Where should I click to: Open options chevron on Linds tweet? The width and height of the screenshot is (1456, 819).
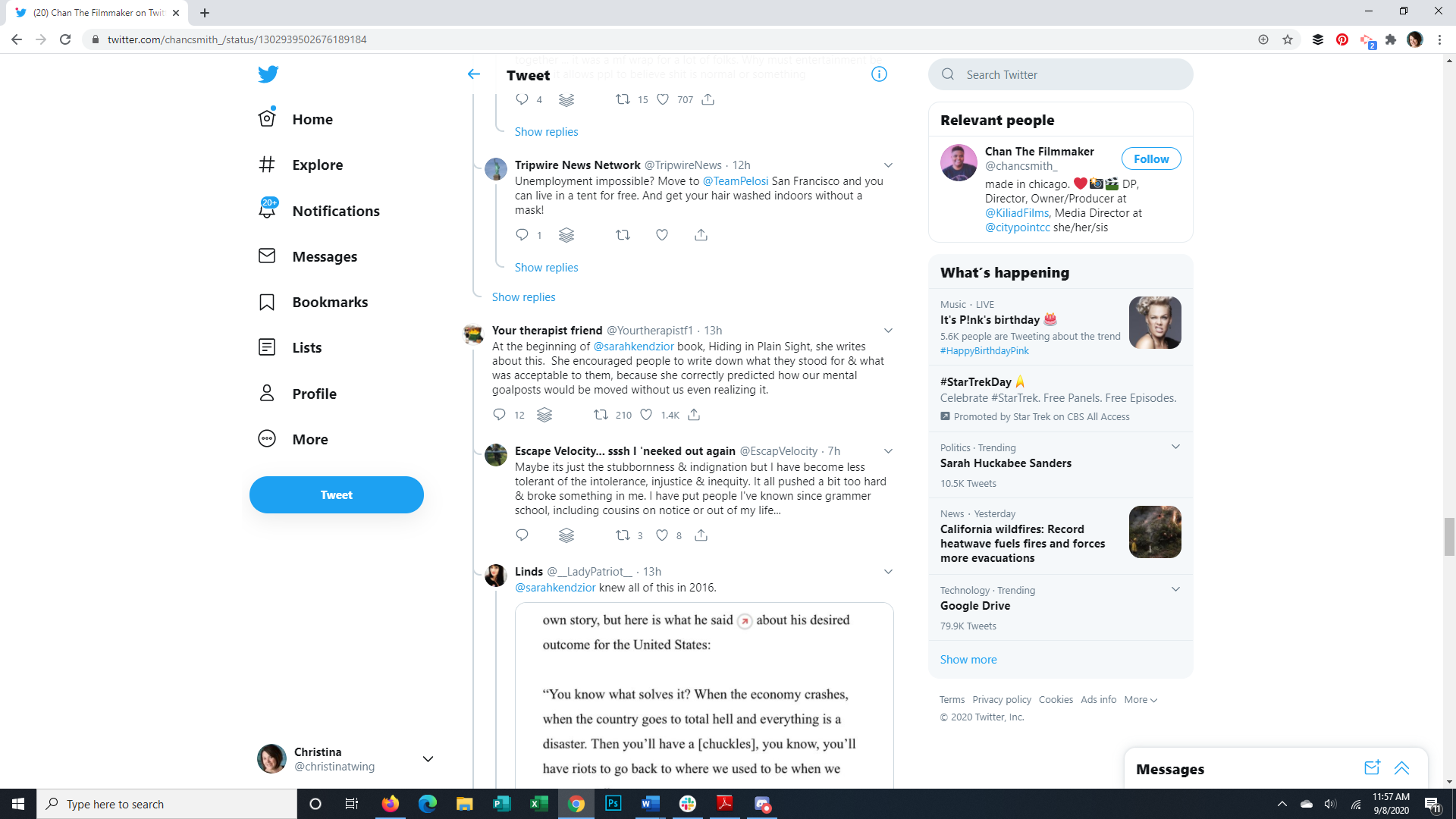pos(888,572)
